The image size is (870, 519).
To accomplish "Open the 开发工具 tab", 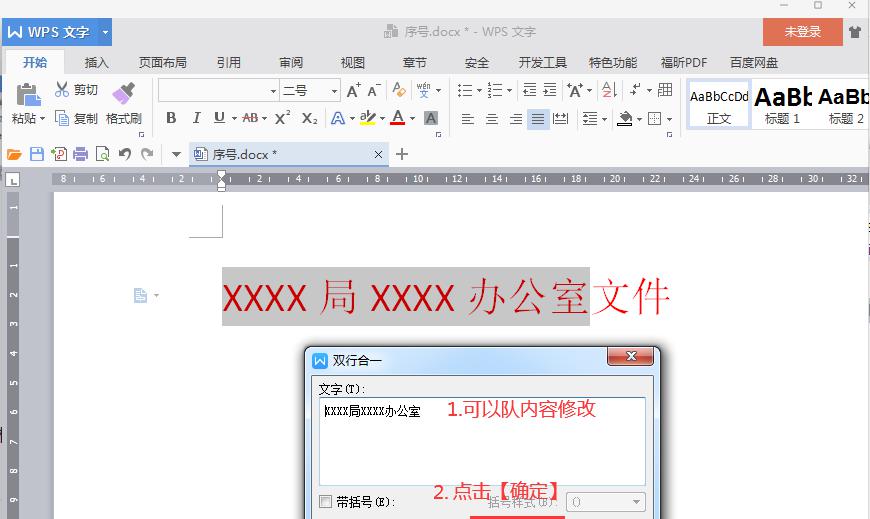I will point(542,63).
